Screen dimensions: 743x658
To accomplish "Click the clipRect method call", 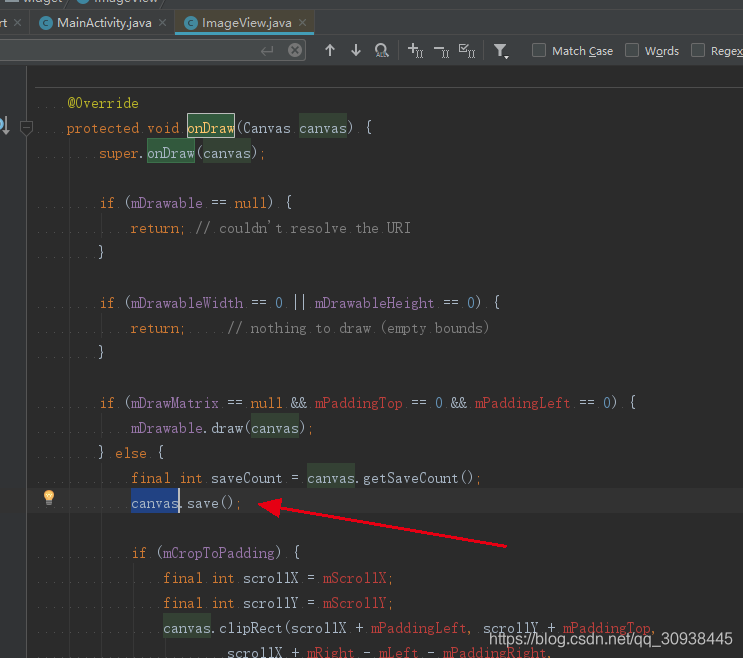I will click(250, 628).
